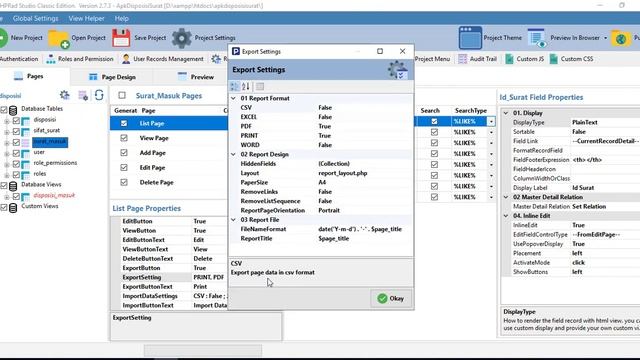This screenshot has height=360, width=640.
Task: Toggle the List Page generate checkbox
Action: (x=124, y=123)
